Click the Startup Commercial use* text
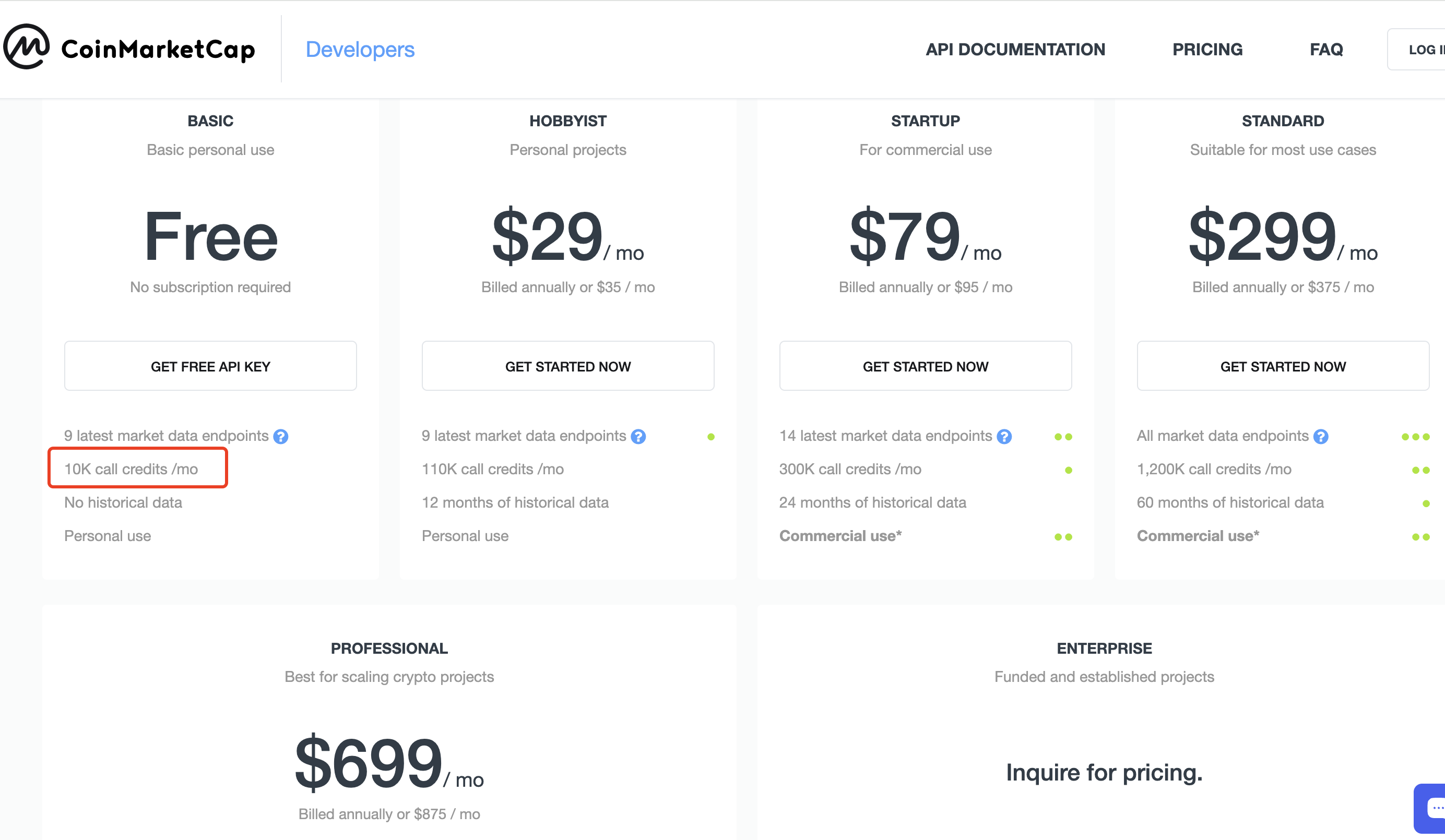The height and width of the screenshot is (840, 1445). tap(840, 536)
